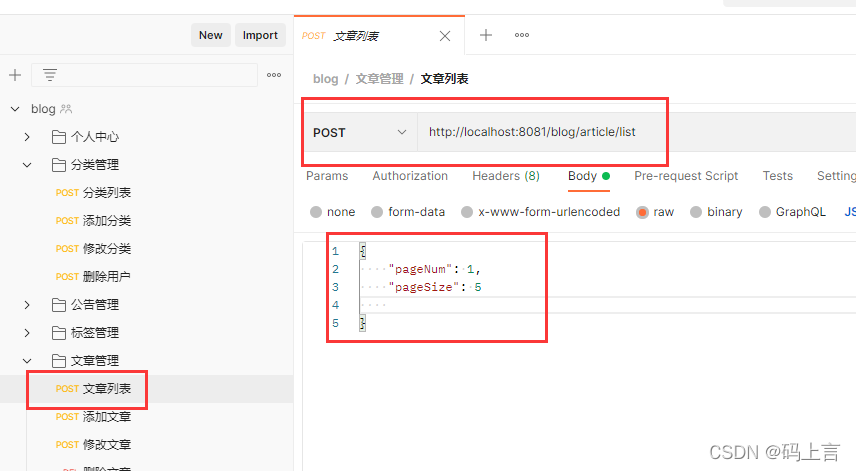Viewport: 856px width, 471px height.
Task: Select the GraphQL body type
Action: pos(765,212)
